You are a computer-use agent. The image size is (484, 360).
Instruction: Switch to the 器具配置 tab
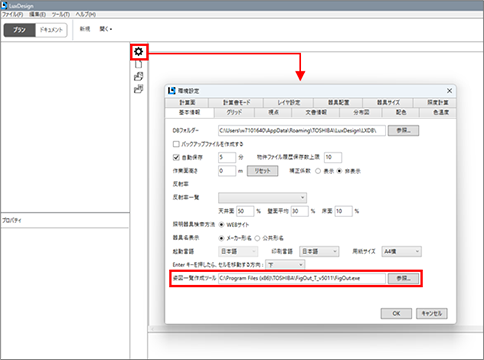pyautogui.click(x=339, y=103)
